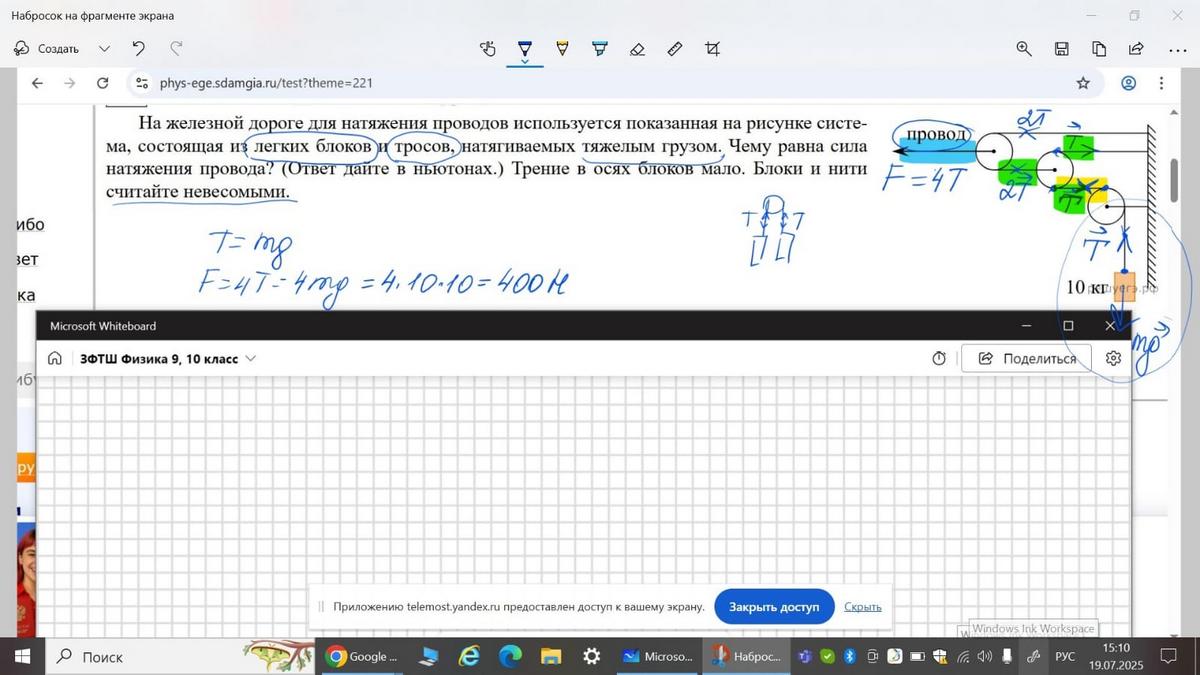The width and height of the screenshot is (1200, 675).
Task: Copy the snip to clipboard
Action: coord(1099,49)
